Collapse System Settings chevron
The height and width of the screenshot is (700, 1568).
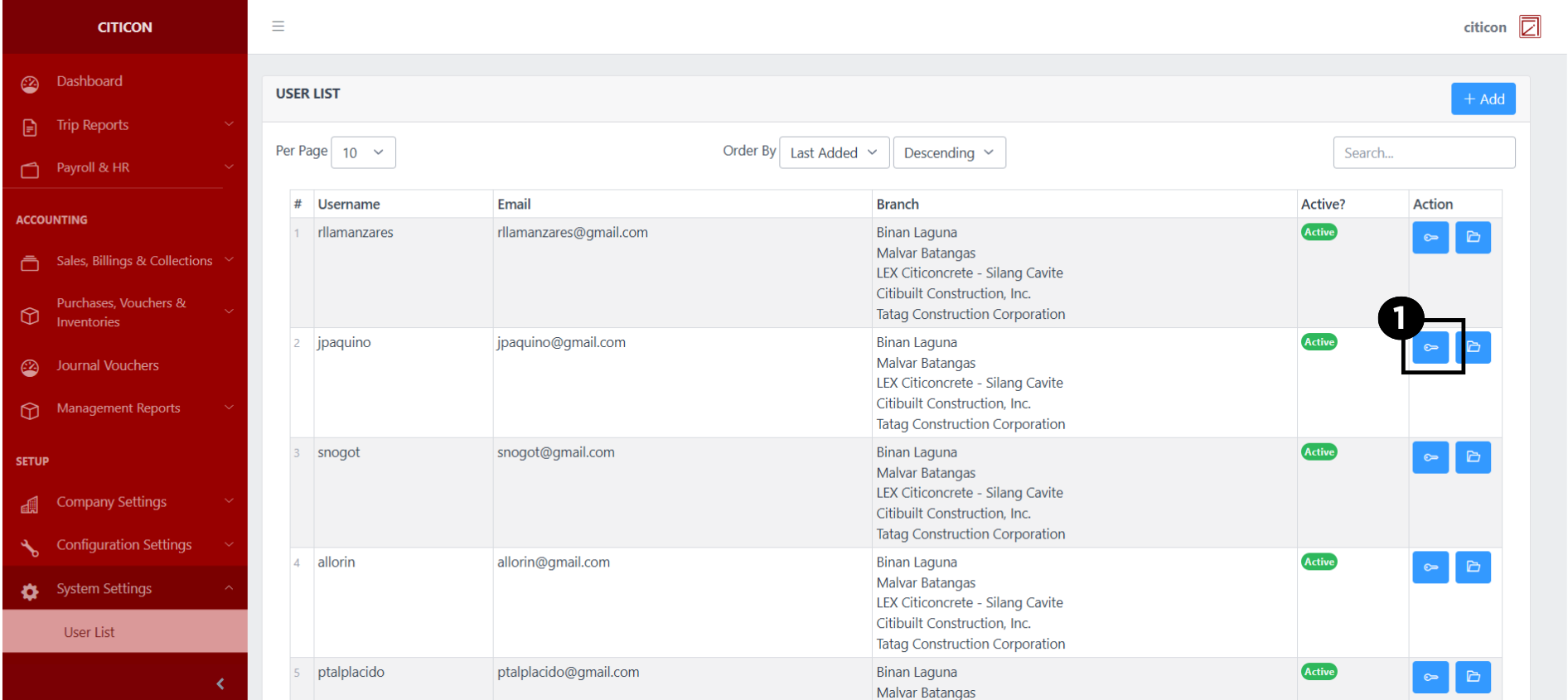pos(229,588)
